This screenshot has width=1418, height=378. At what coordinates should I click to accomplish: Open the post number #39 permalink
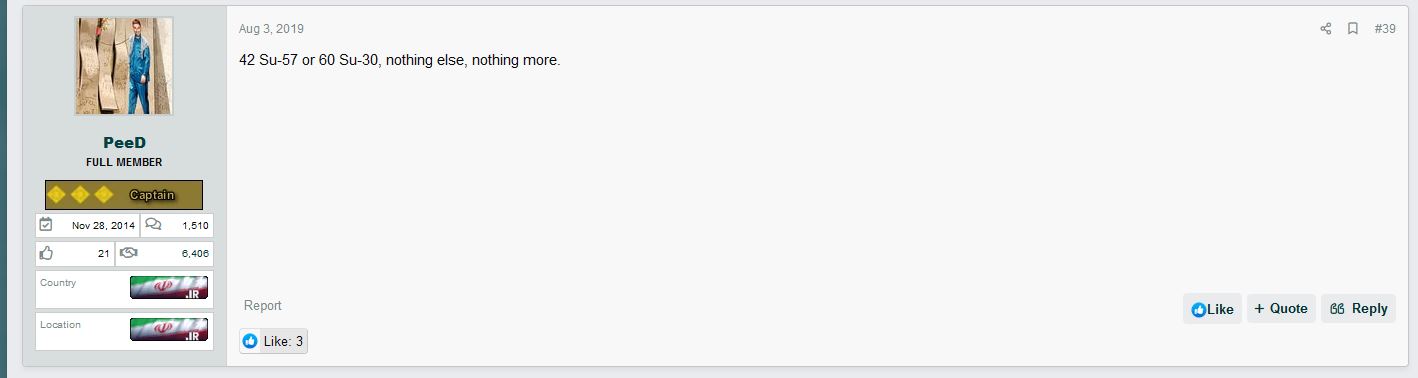(x=1385, y=29)
